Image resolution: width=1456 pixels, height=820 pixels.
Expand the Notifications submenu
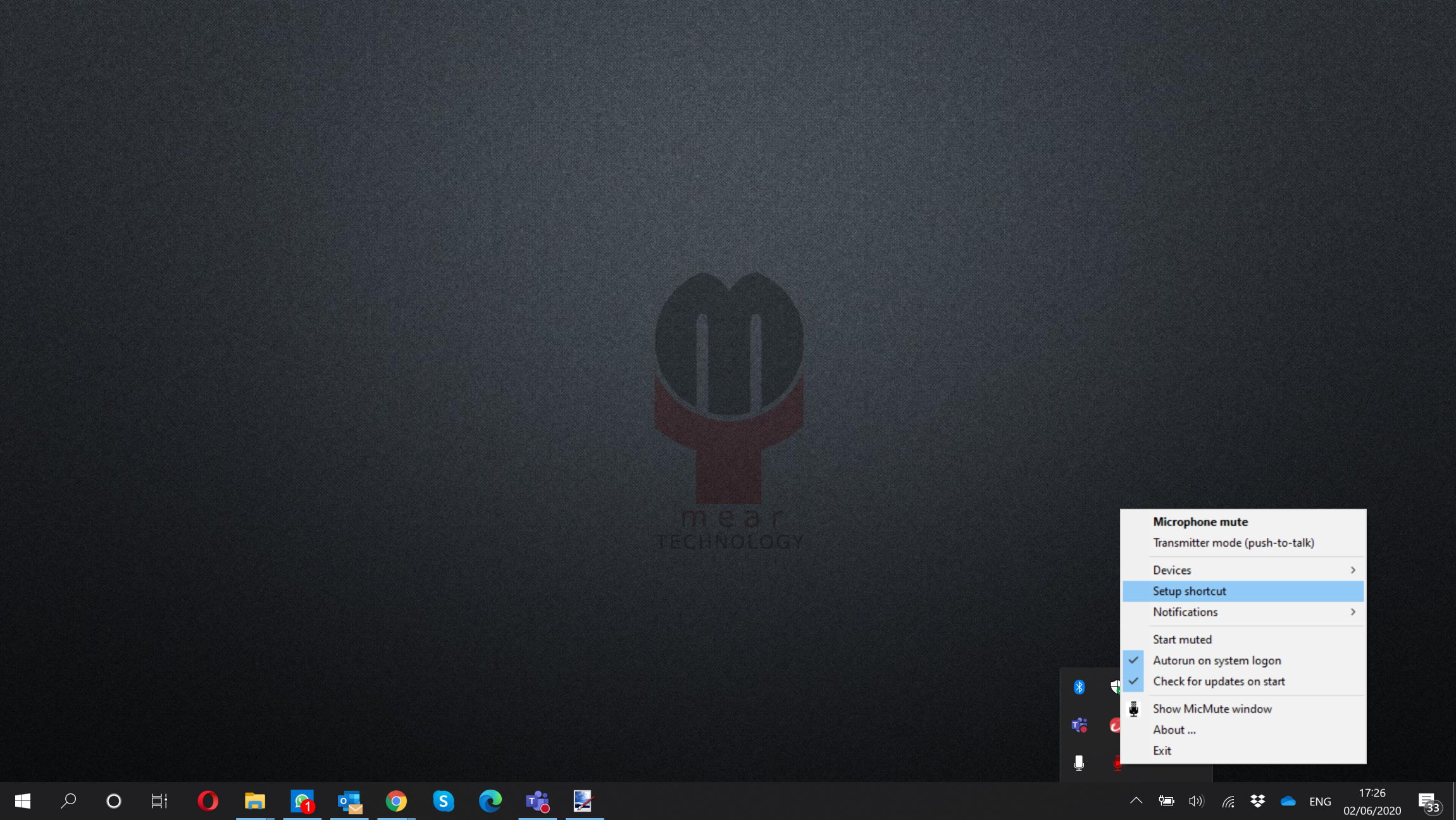(1243, 612)
